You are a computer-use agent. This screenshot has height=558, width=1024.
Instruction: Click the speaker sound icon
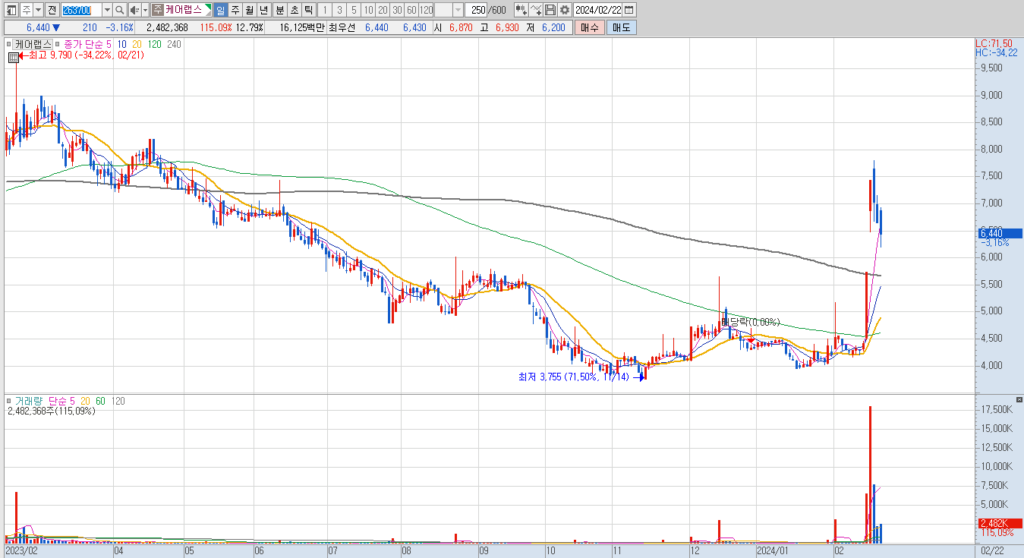(x=135, y=10)
